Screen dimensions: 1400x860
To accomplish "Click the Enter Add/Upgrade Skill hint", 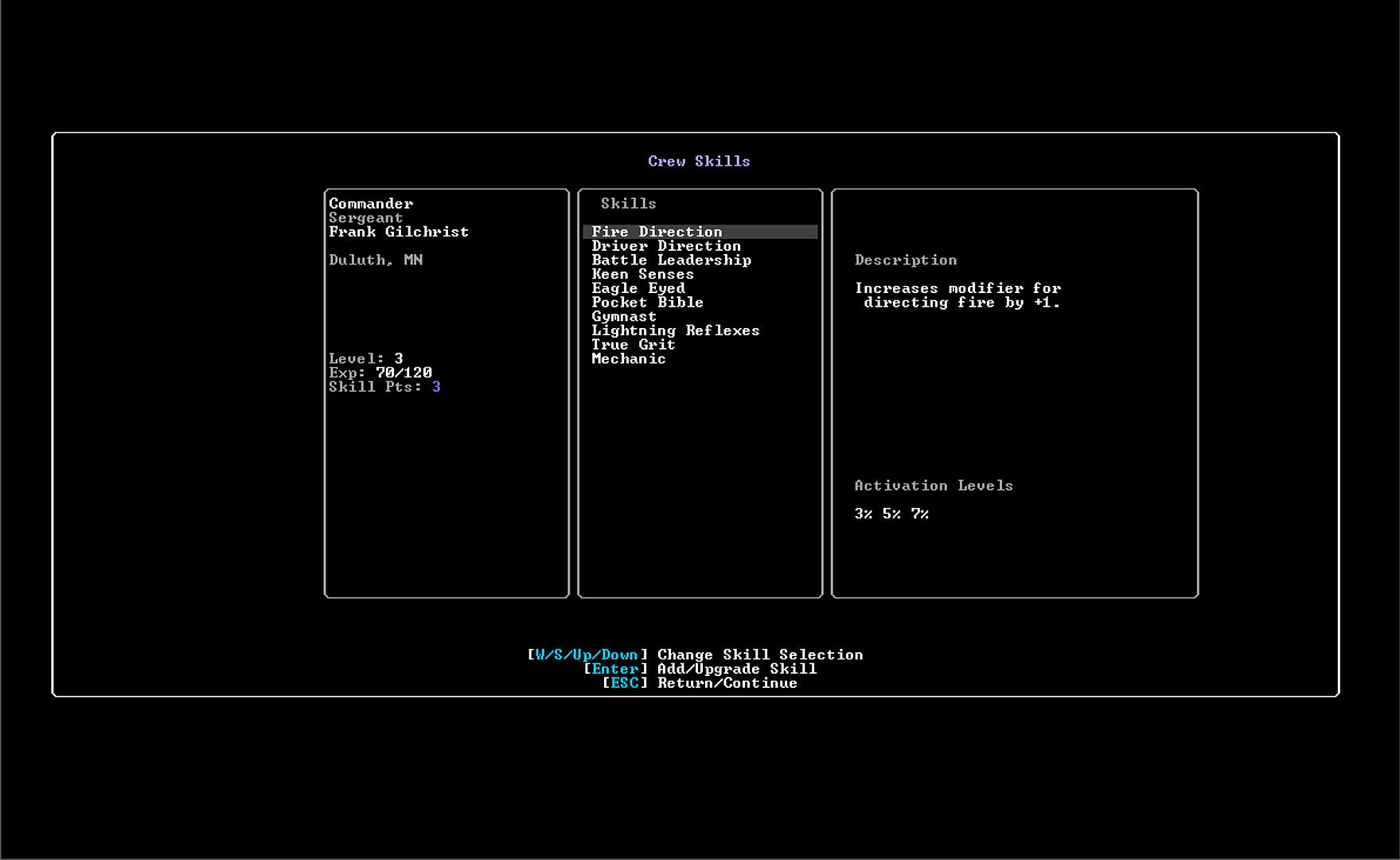I will [x=700, y=669].
